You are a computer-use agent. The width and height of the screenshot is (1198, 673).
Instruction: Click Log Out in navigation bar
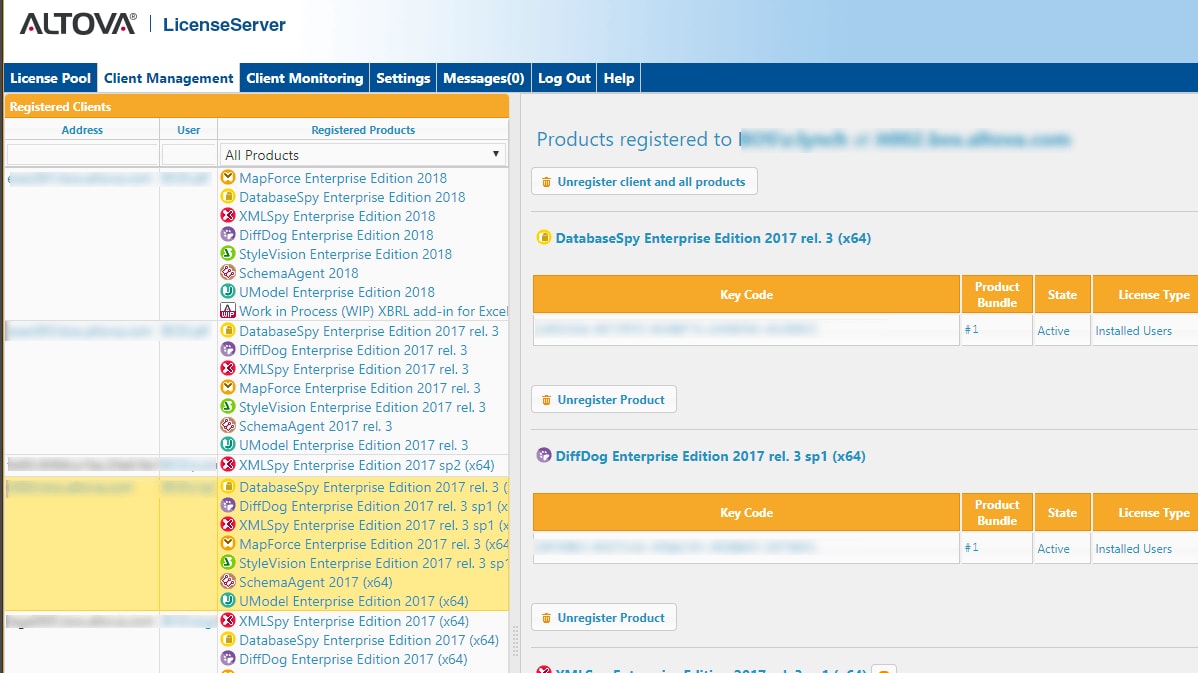pos(564,78)
